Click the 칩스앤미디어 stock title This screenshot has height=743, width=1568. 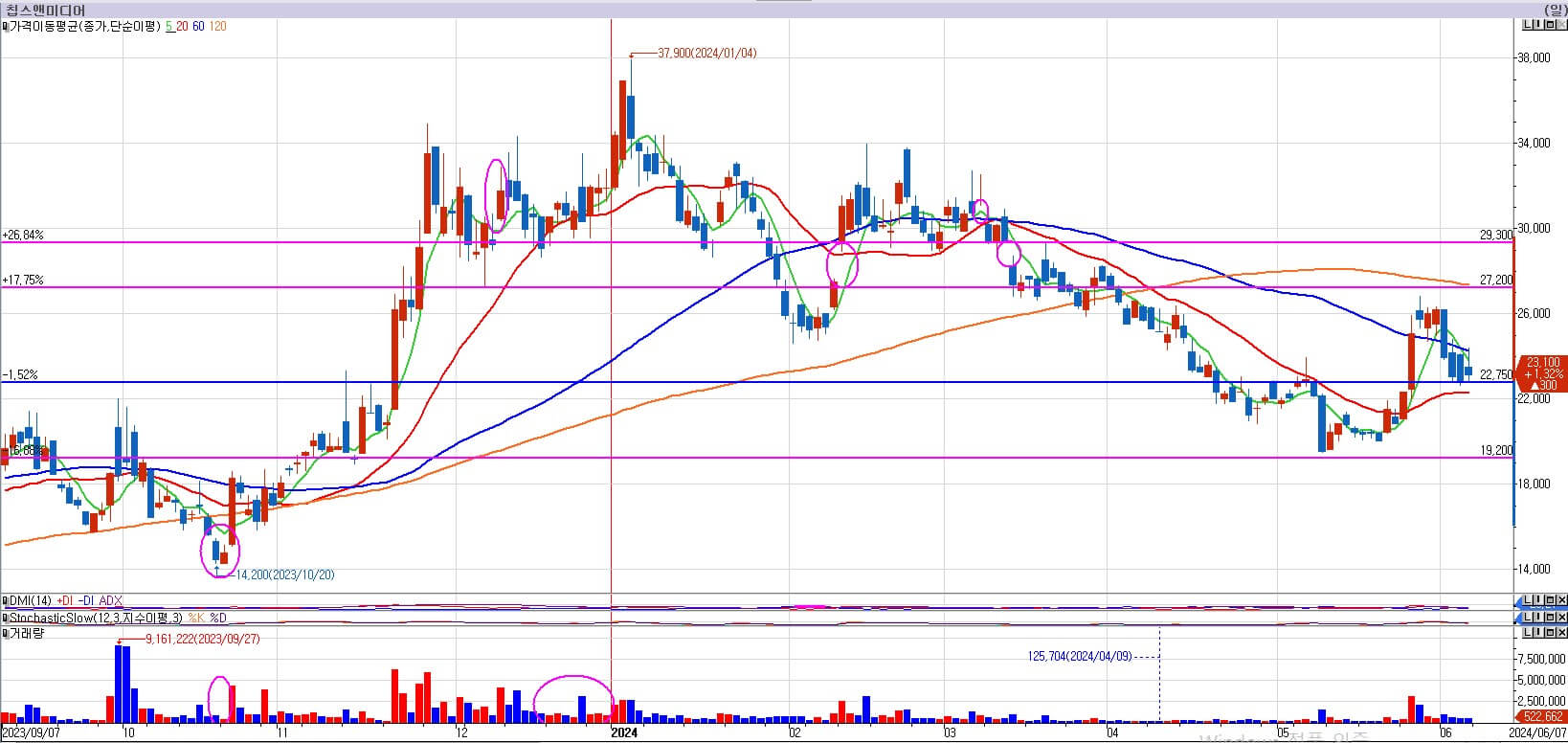pos(45,10)
